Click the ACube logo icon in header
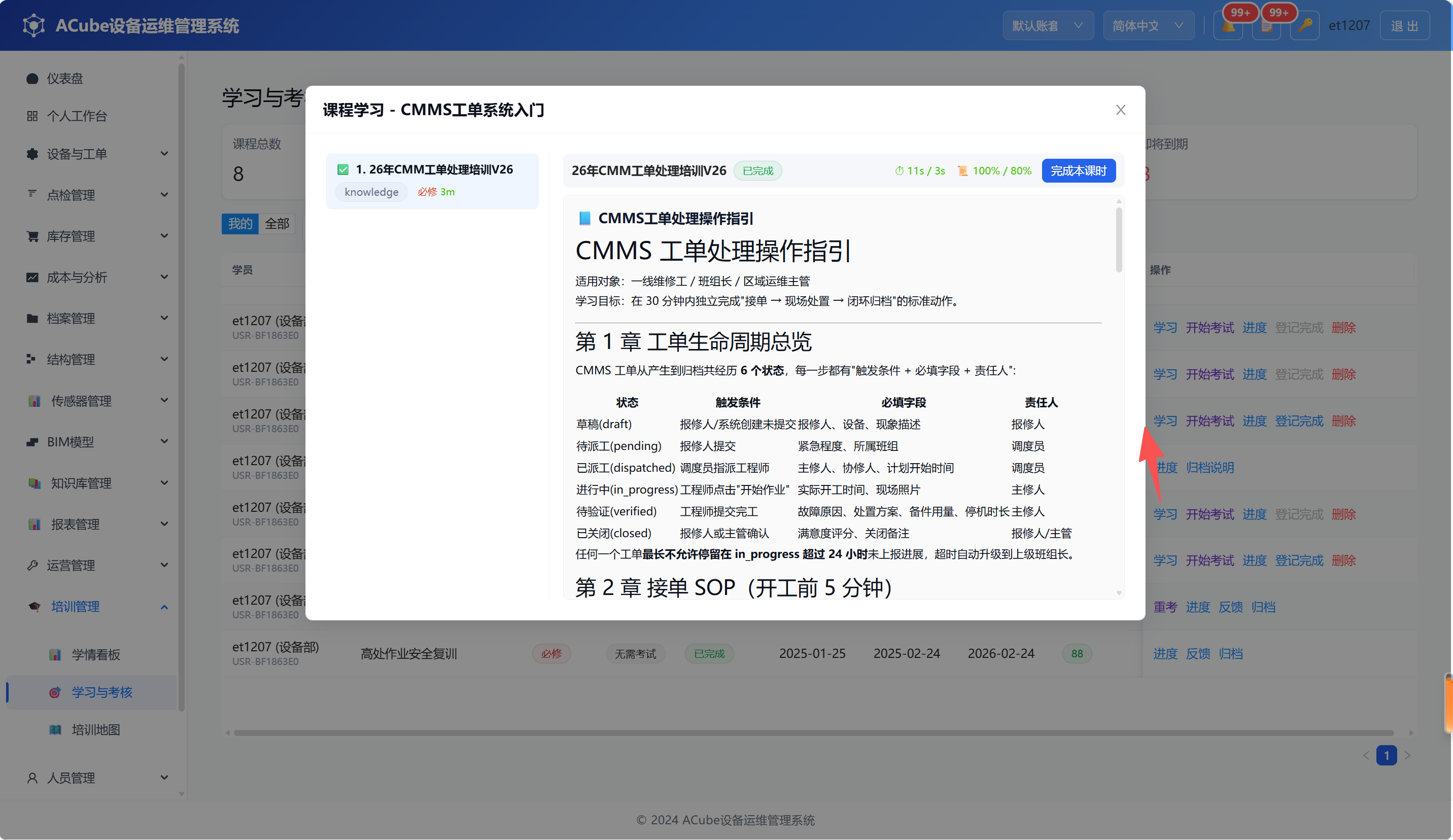 (x=33, y=25)
